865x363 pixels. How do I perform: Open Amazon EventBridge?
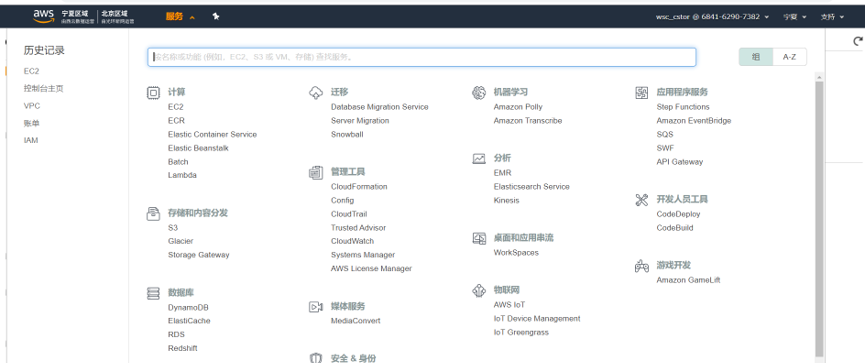coord(693,120)
